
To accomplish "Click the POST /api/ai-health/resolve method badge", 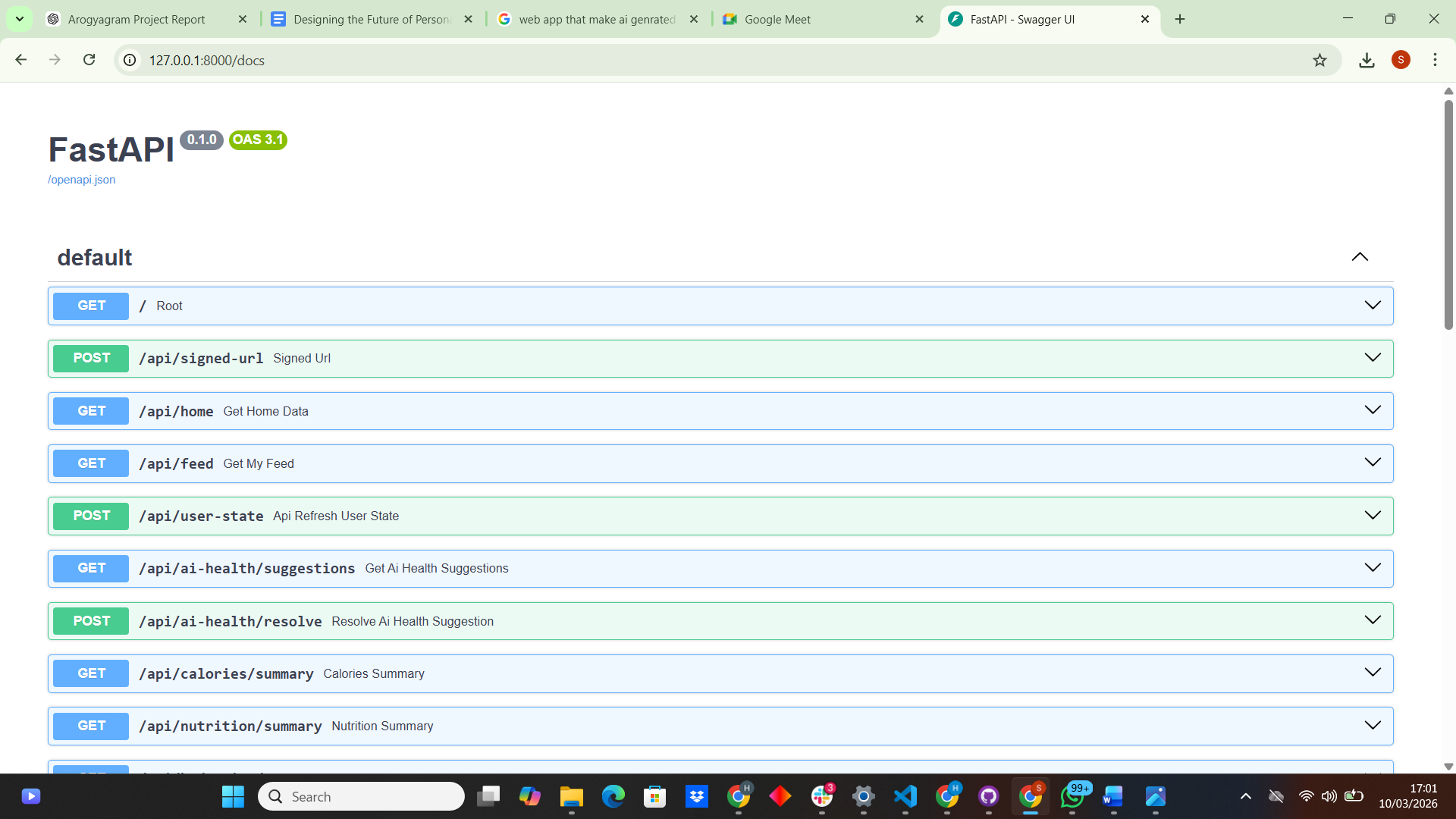I will 91,621.
